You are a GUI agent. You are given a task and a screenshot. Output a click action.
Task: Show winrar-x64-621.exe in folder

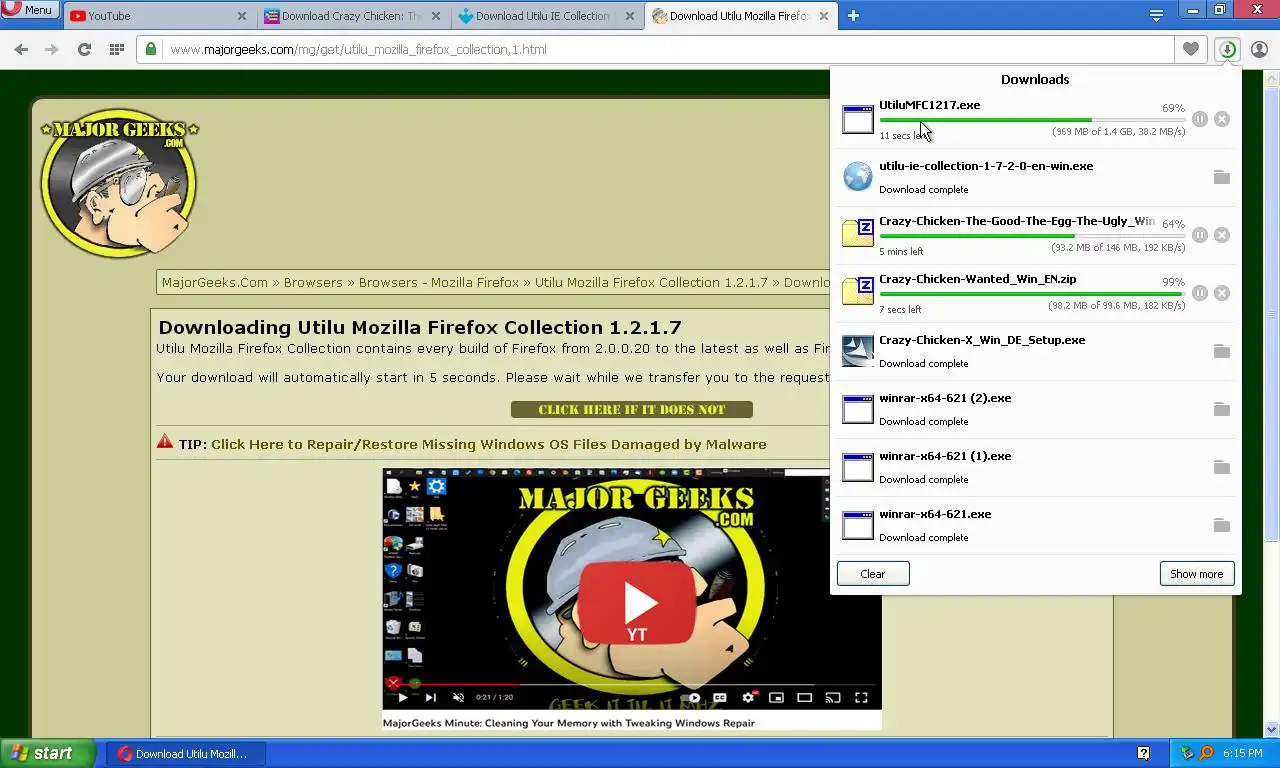click(x=1221, y=525)
